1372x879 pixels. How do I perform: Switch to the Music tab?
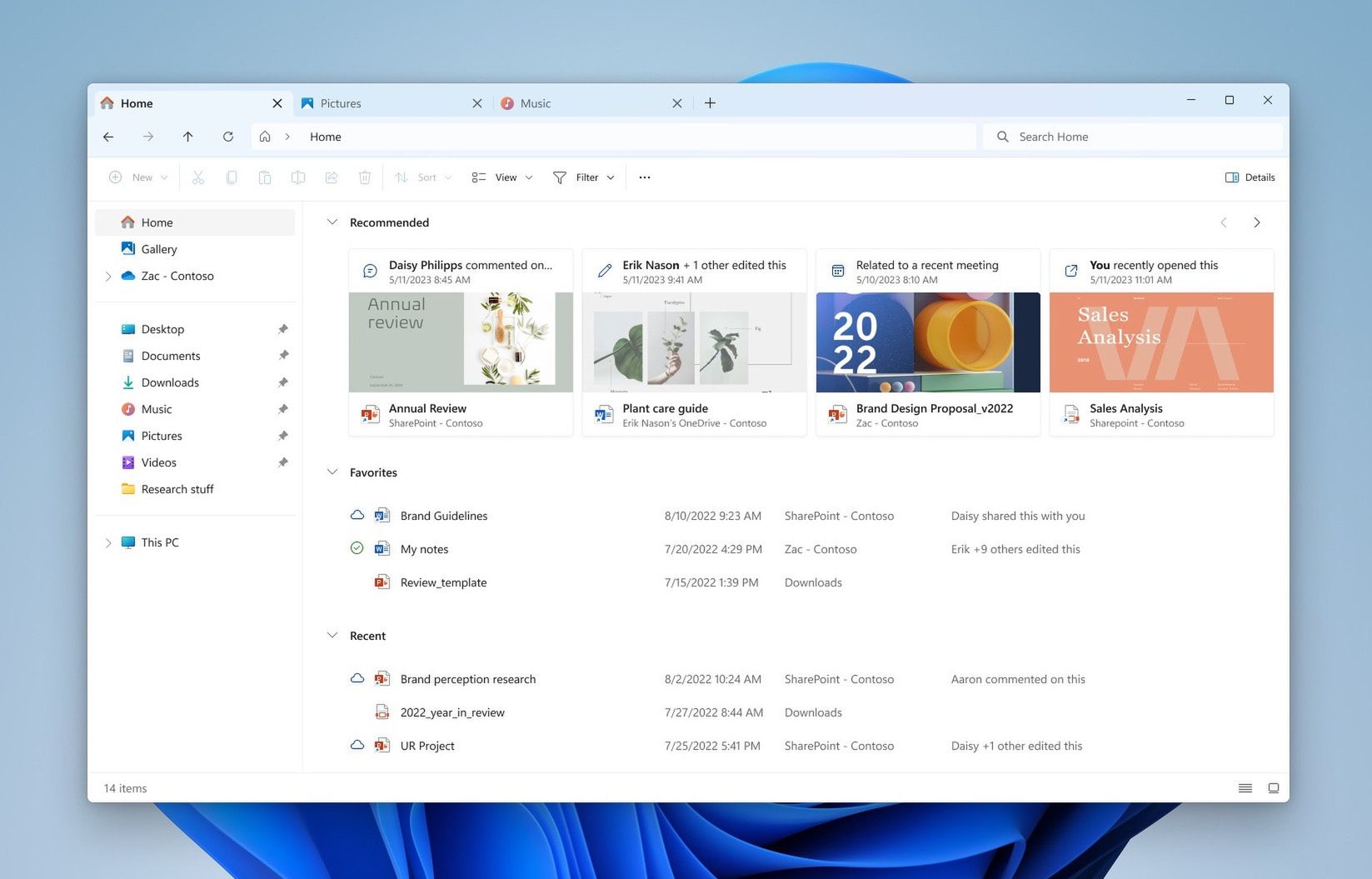(534, 102)
